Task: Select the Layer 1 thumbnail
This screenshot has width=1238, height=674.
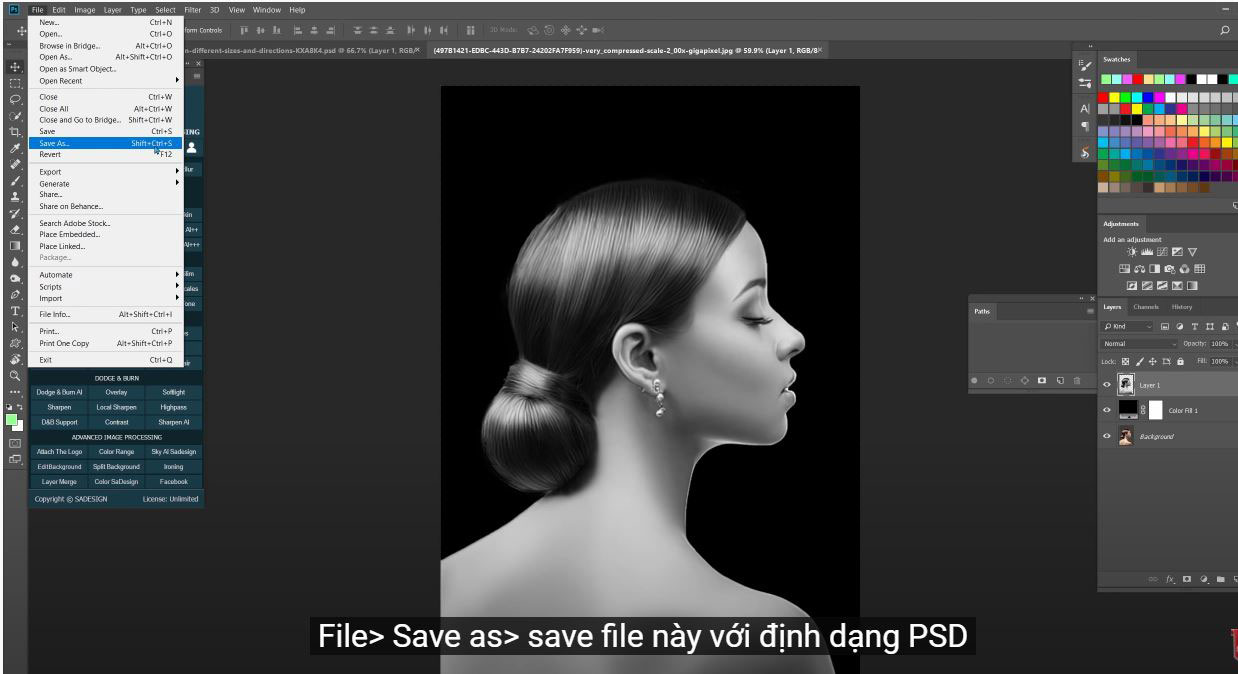Action: (1127, 385)
